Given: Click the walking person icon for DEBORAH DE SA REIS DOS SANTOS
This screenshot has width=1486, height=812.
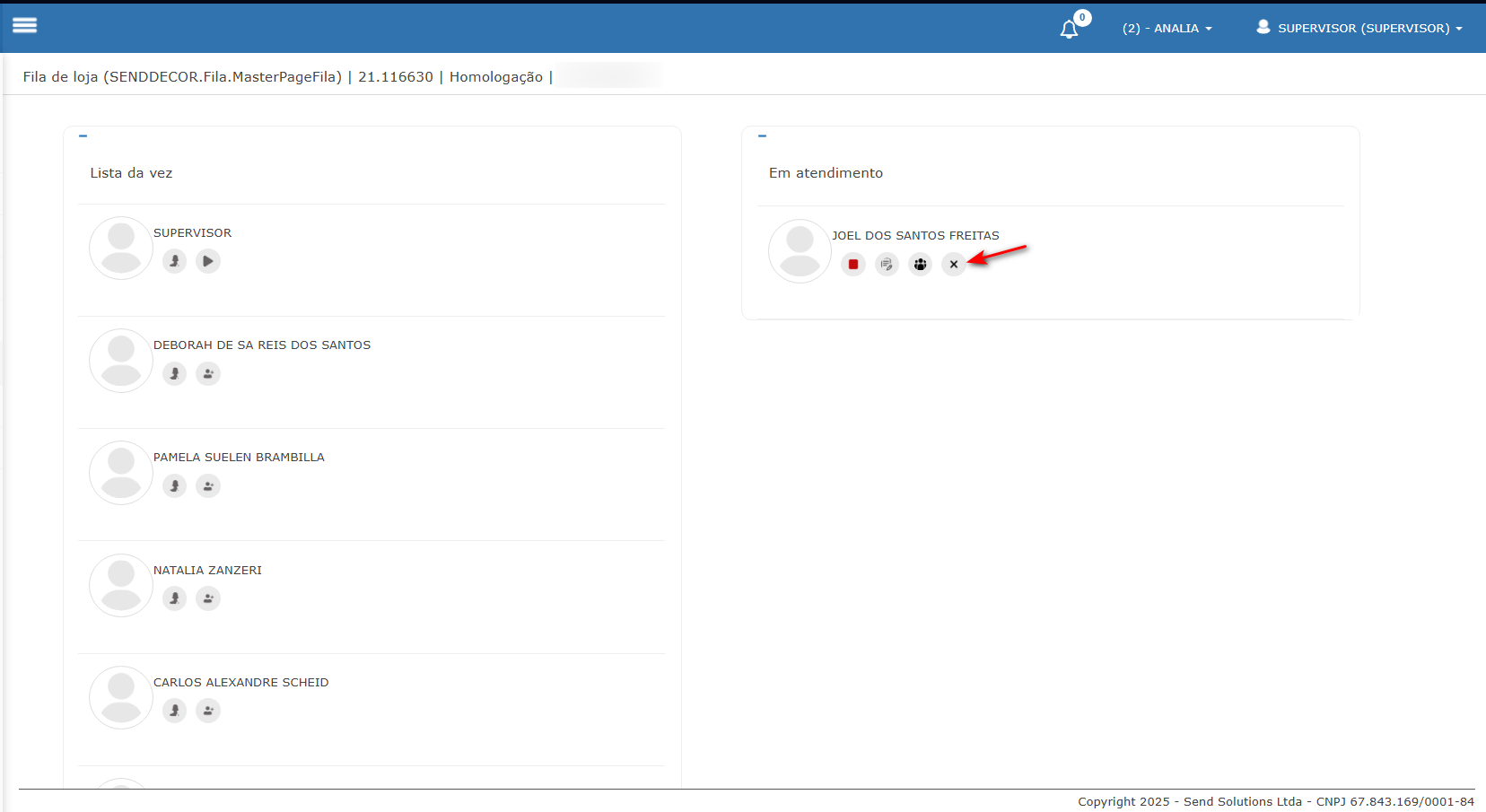Looking at the screenshot, I should (x=175, y=373).
